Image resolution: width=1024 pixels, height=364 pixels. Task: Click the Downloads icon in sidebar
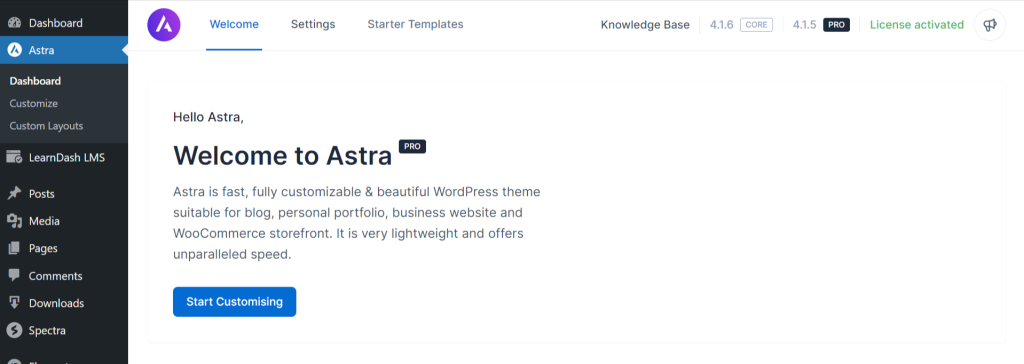coord(14,303)
